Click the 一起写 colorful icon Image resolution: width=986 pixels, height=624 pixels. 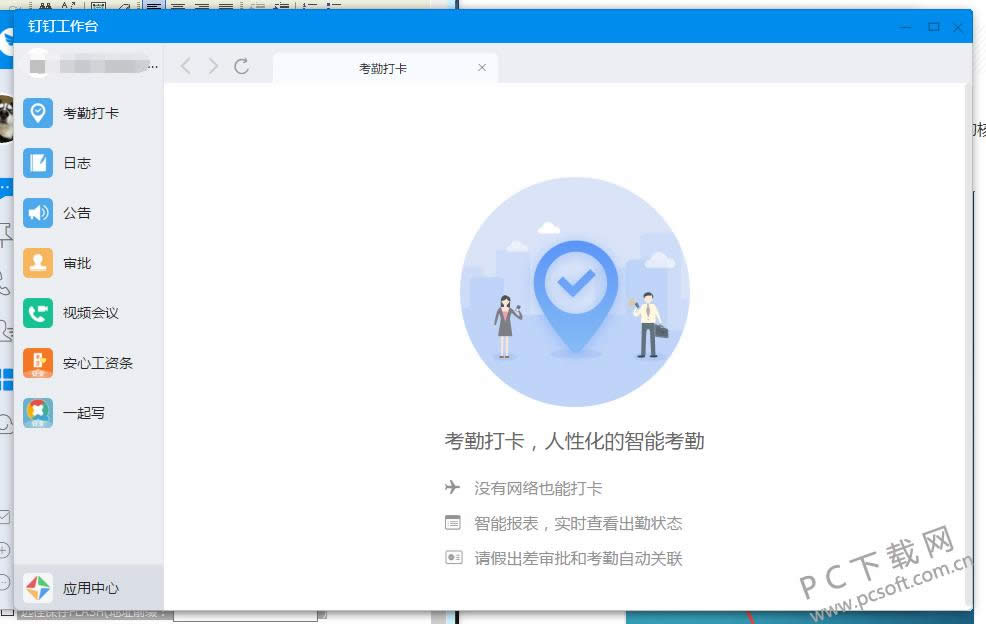(38, 413)
